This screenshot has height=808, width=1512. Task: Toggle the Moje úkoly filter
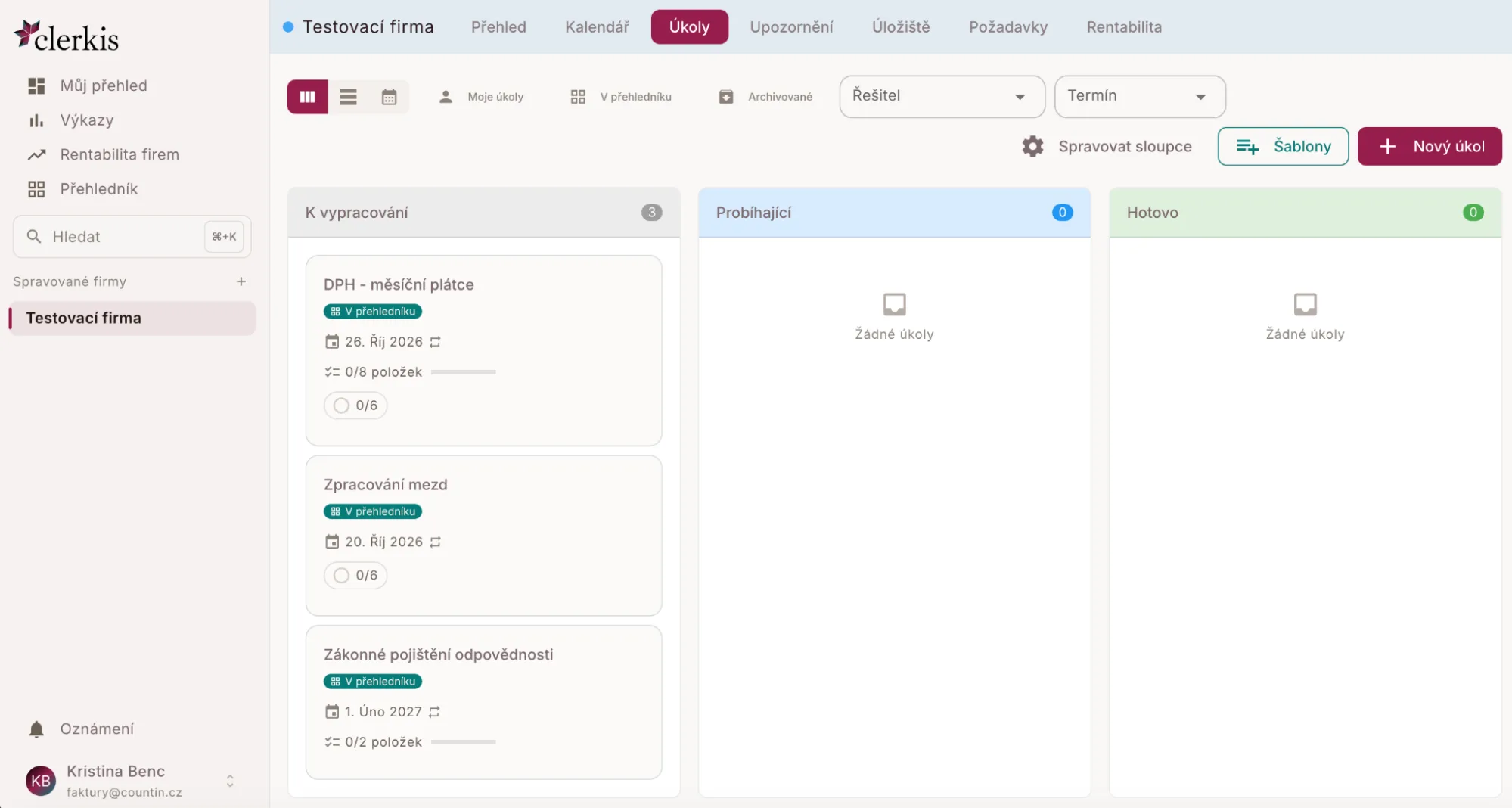click(481, 97)
